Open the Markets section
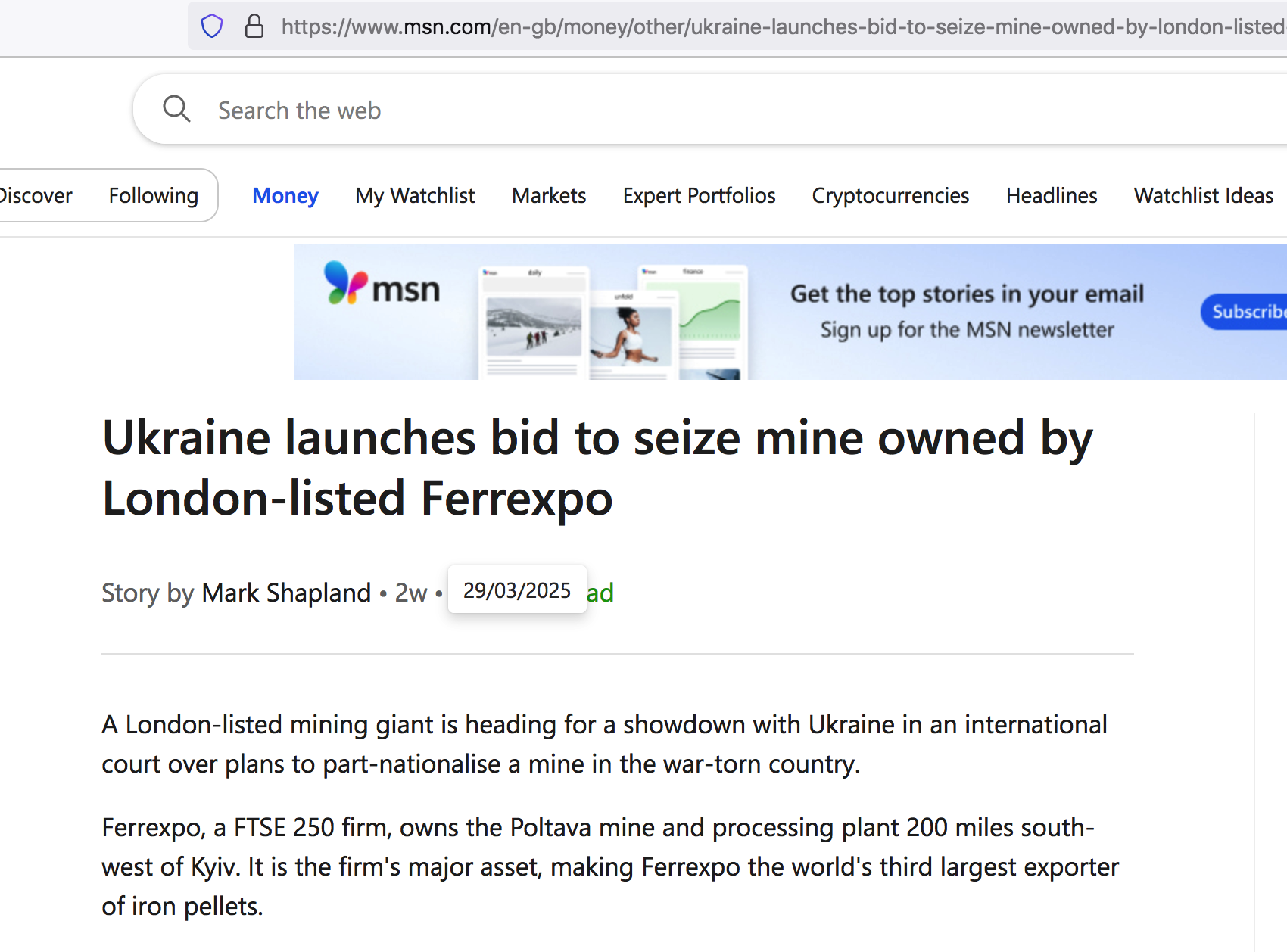Screen dimensions: 1287x952 tap(549, 195)
